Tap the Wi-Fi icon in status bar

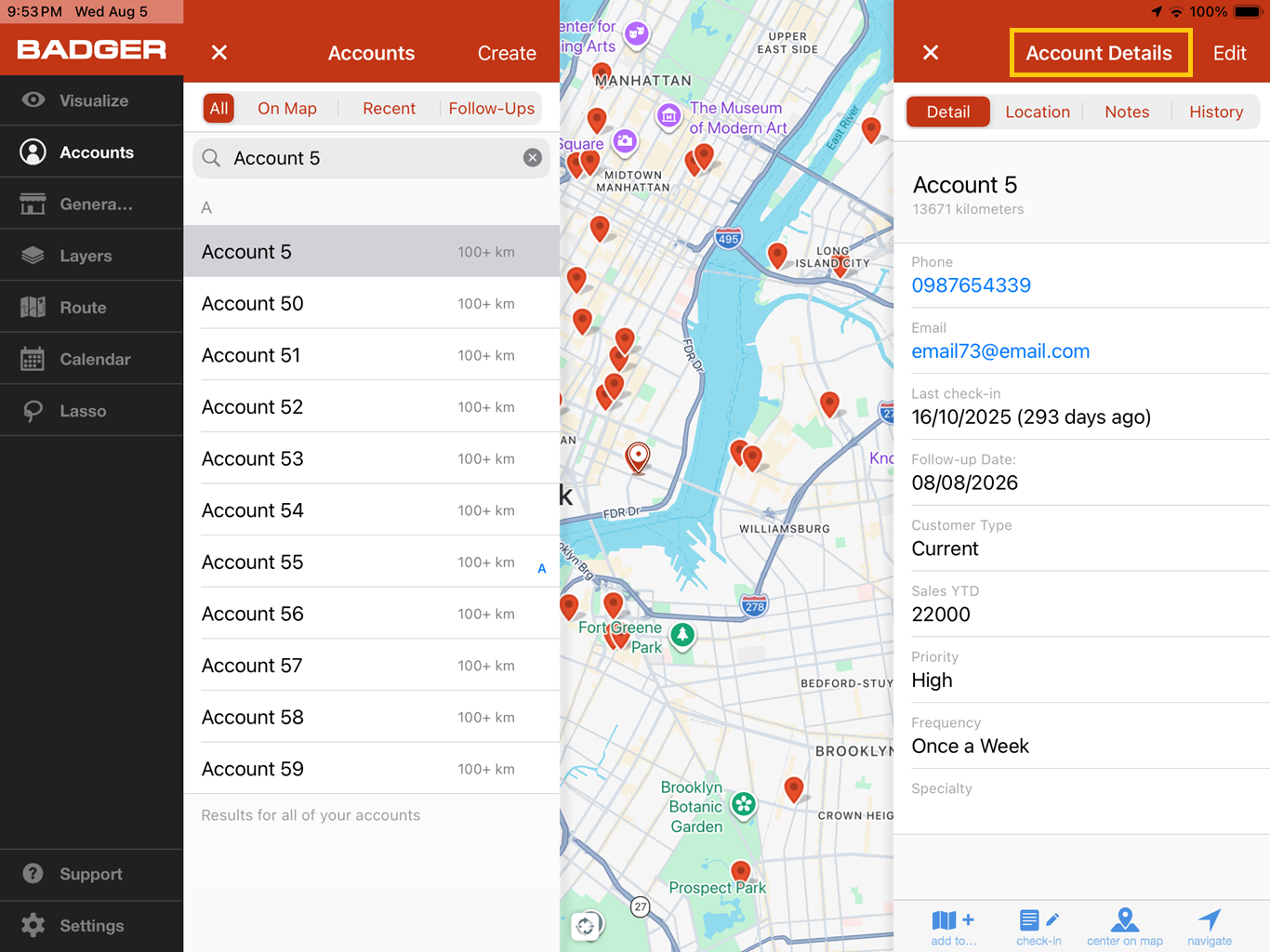click(x=1177, y=12)
